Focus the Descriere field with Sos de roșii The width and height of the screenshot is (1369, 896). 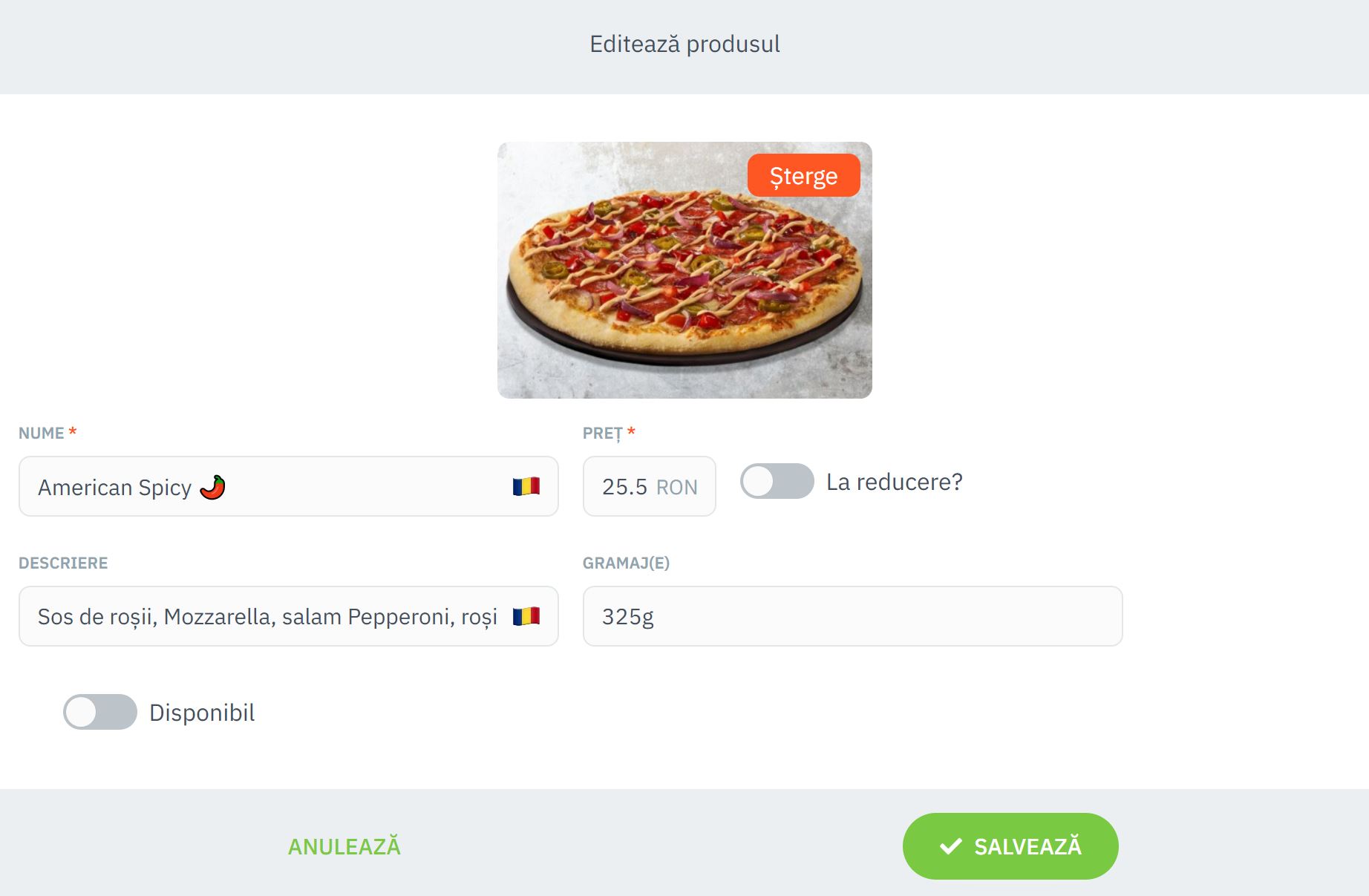288,616
